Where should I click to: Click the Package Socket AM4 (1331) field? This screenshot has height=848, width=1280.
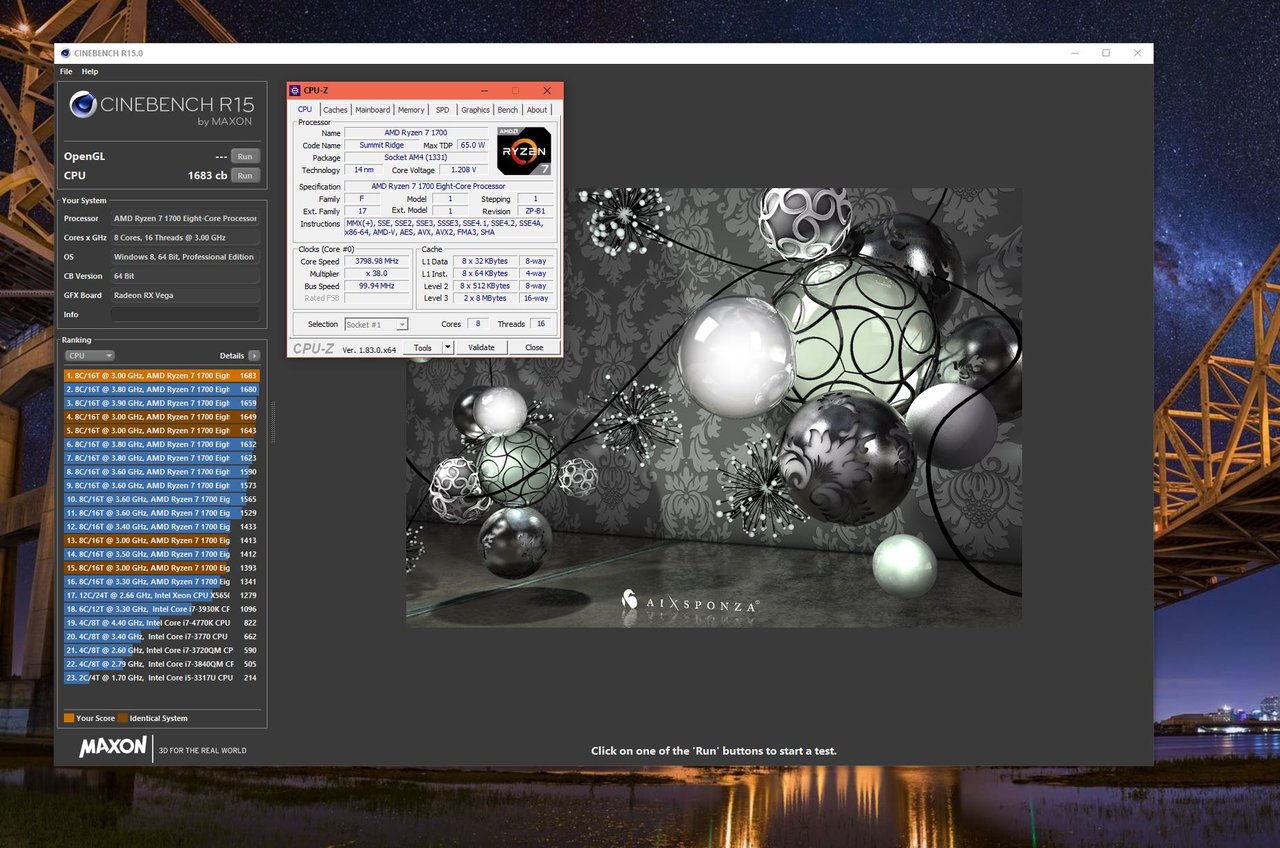click(x=415, y=157)
